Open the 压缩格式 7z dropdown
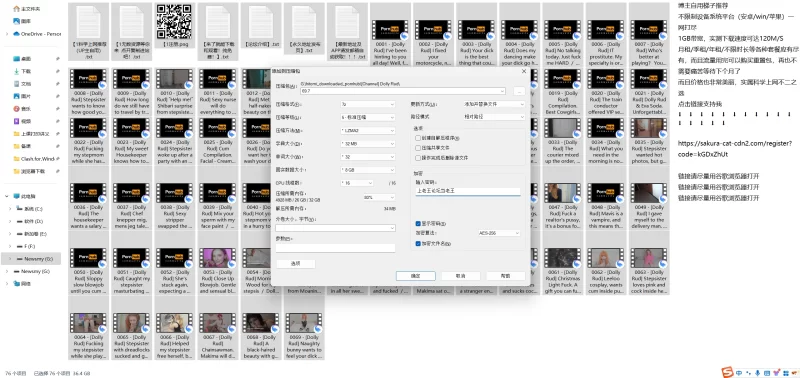The image size is (800, 378). [367, 104]
